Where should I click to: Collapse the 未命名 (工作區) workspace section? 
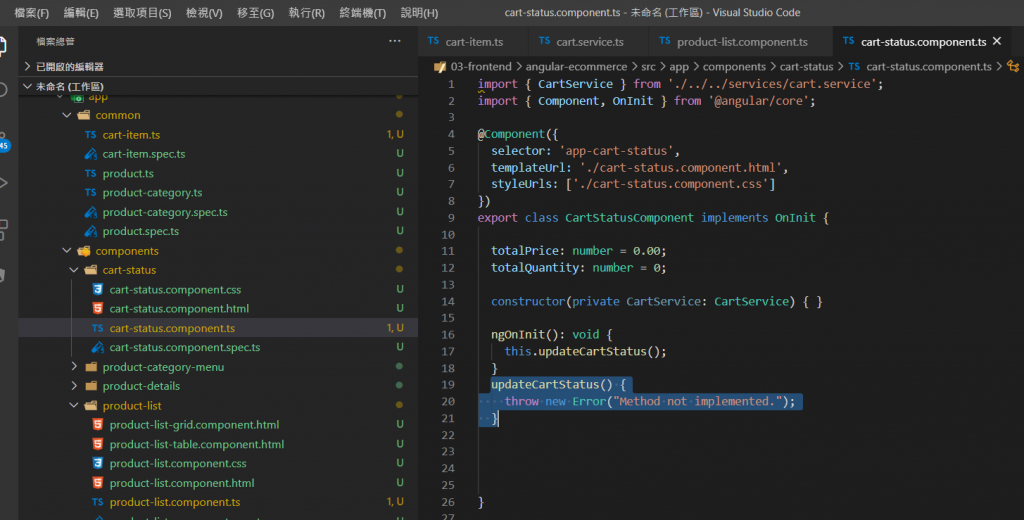point(69,87)
